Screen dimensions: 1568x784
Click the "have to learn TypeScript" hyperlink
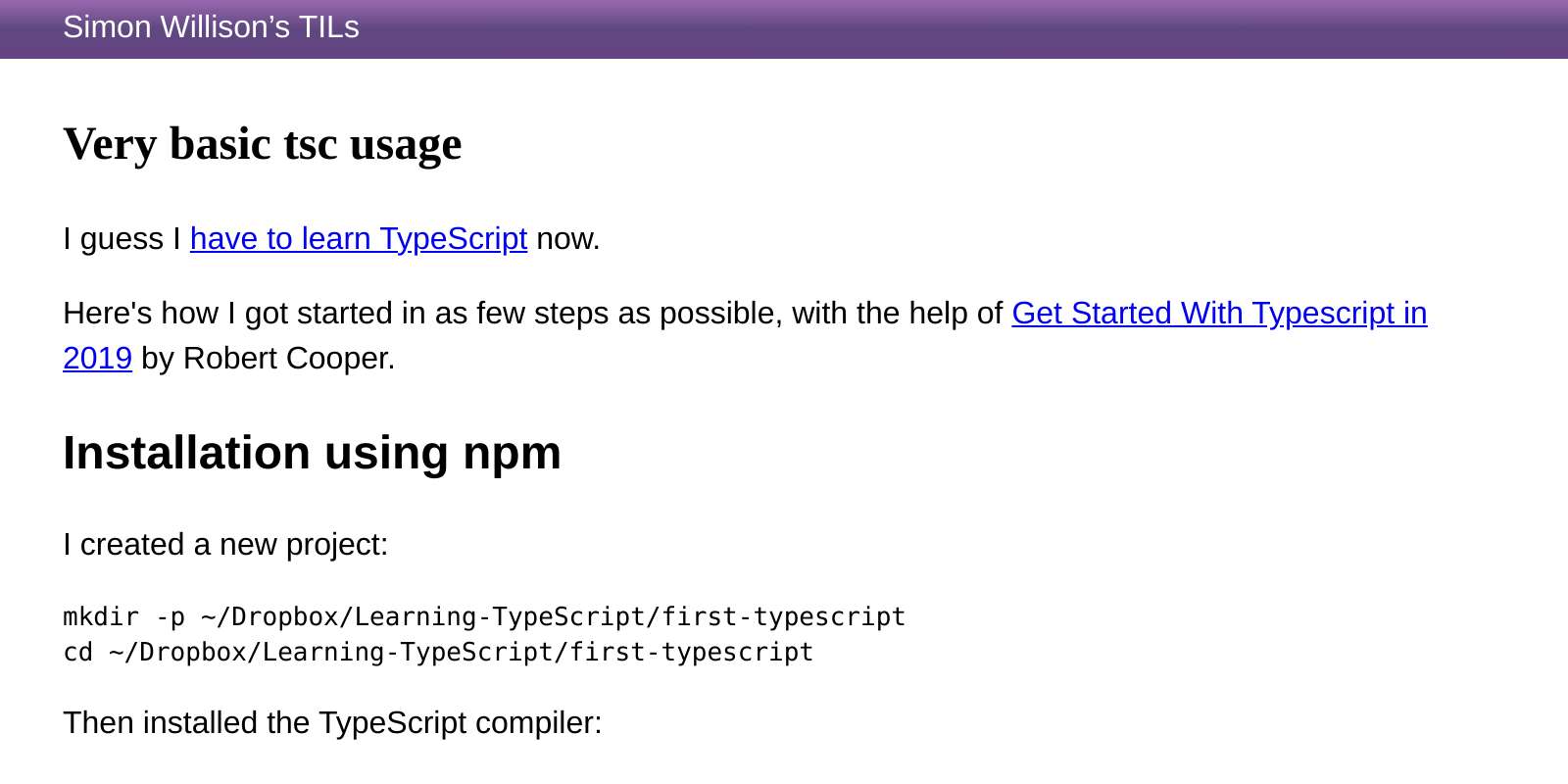click(x=358, y=238)
